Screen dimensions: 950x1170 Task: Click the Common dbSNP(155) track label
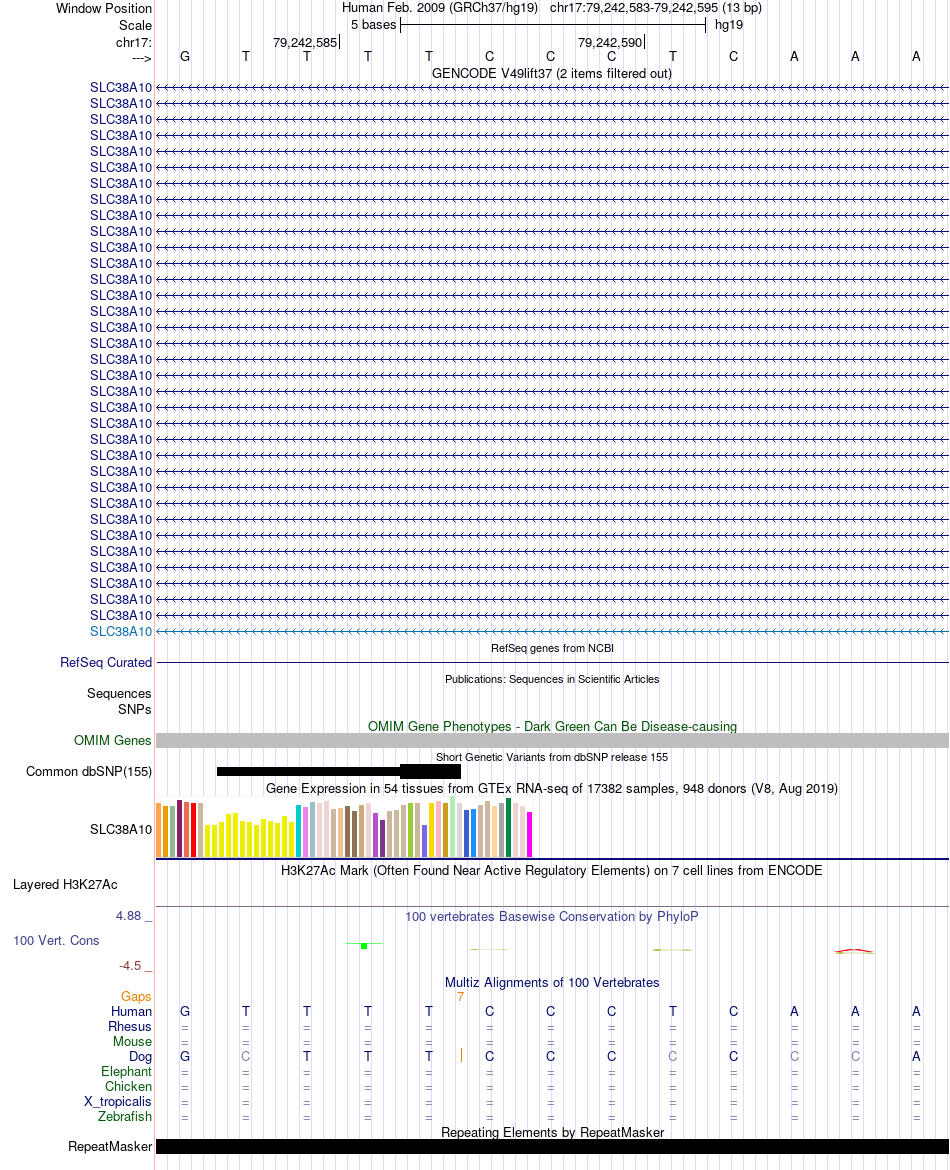(89, 772)
